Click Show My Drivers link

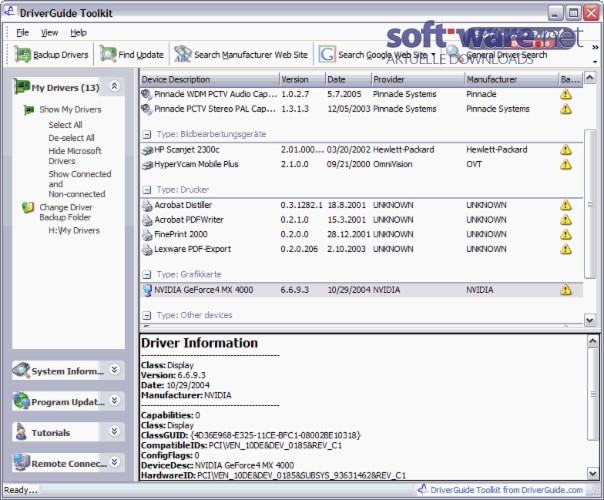70,110
